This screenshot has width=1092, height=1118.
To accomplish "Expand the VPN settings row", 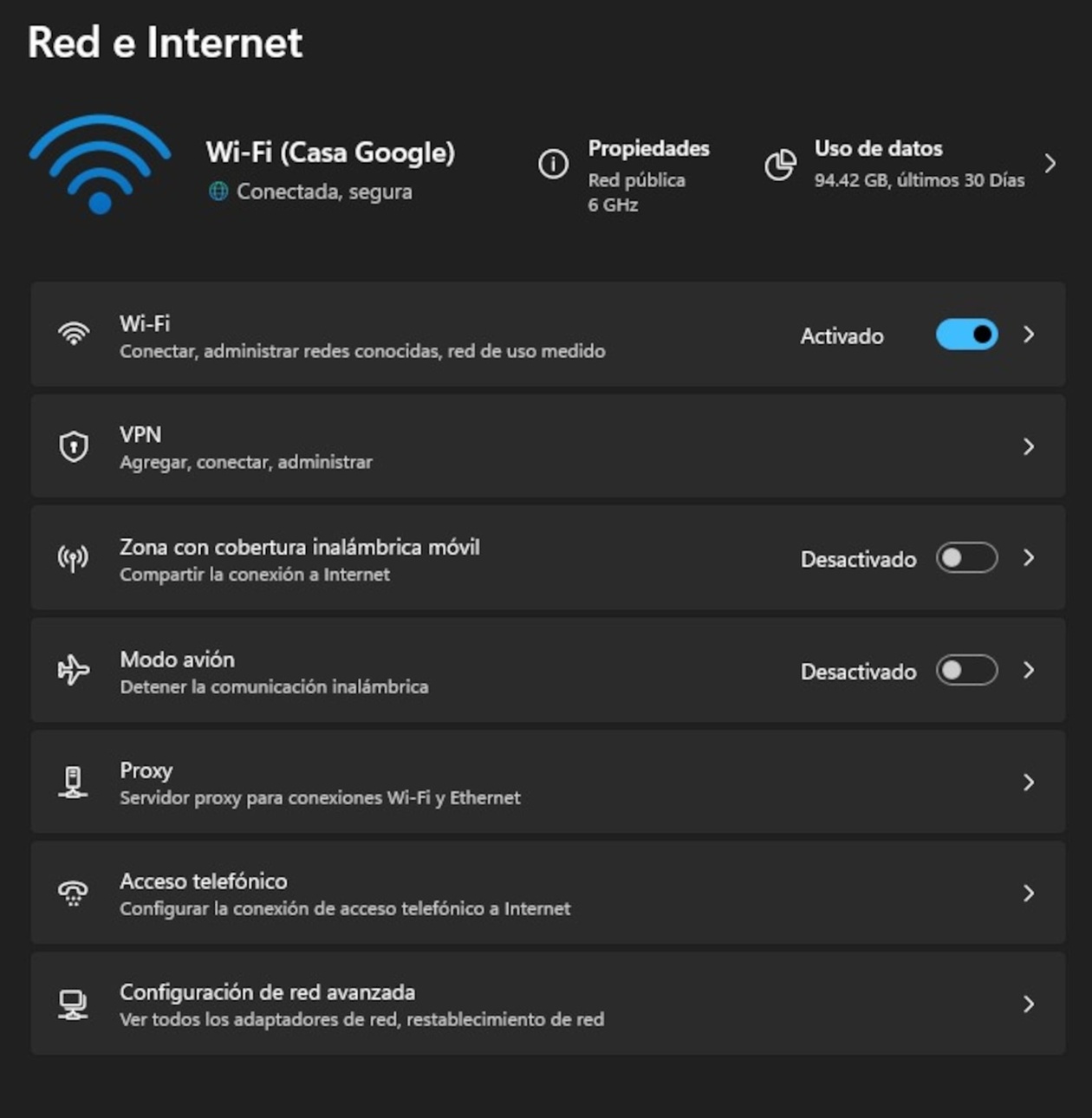I will [1029, 446].
